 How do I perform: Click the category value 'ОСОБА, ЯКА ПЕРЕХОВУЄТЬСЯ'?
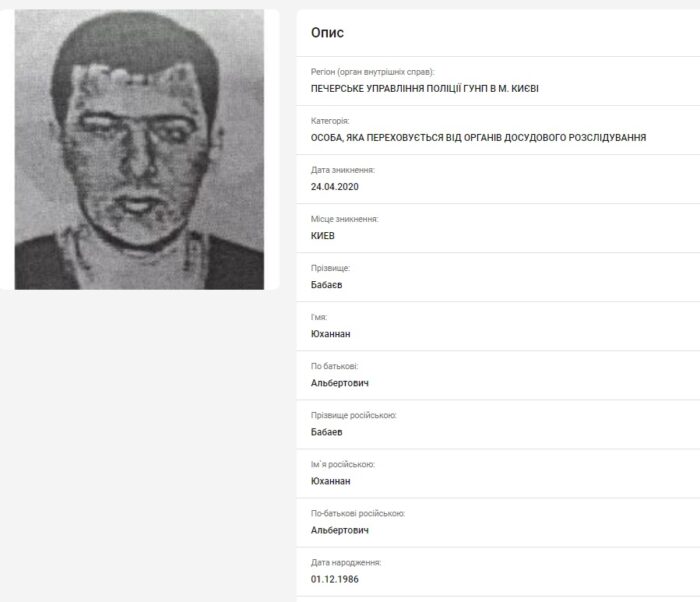tap(377, 138)
